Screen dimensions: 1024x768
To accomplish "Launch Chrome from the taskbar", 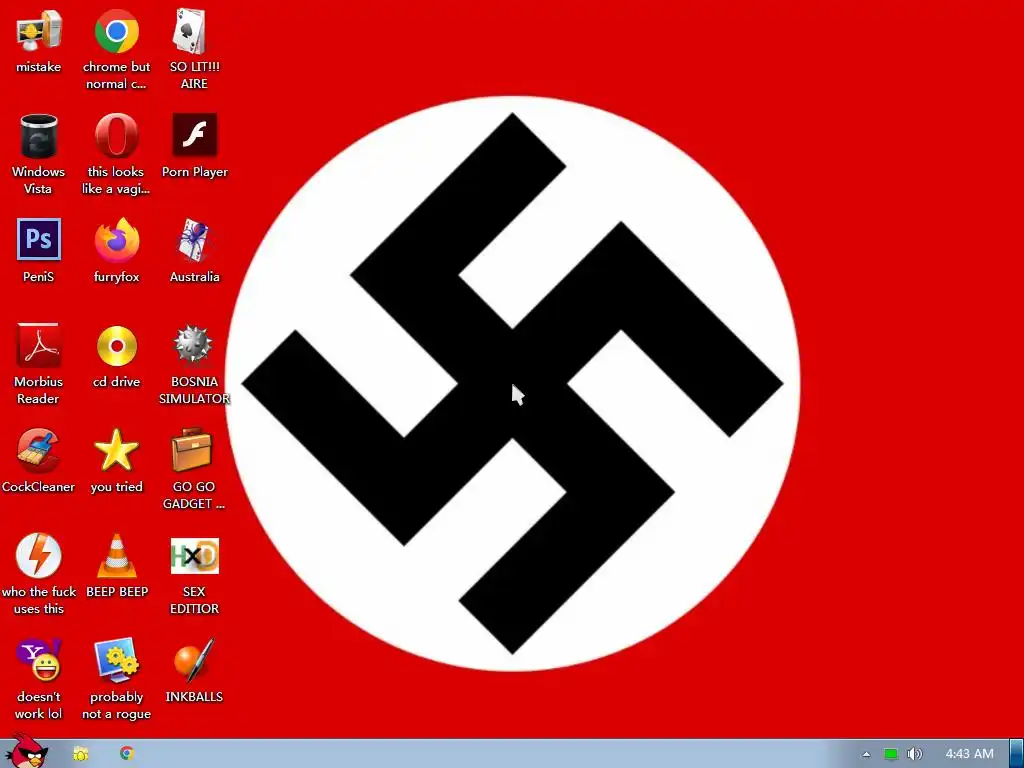I will point(127,754).
